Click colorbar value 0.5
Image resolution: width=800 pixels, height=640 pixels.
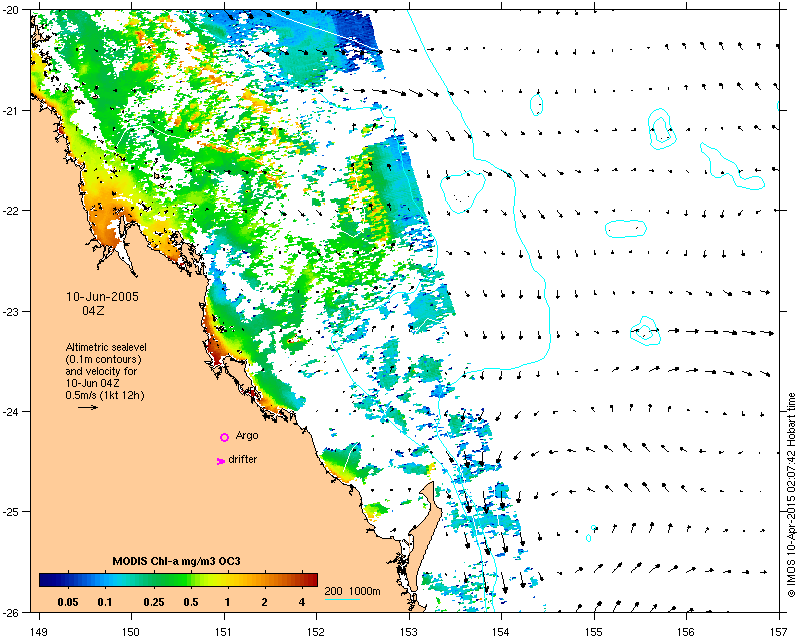point(191,602)
